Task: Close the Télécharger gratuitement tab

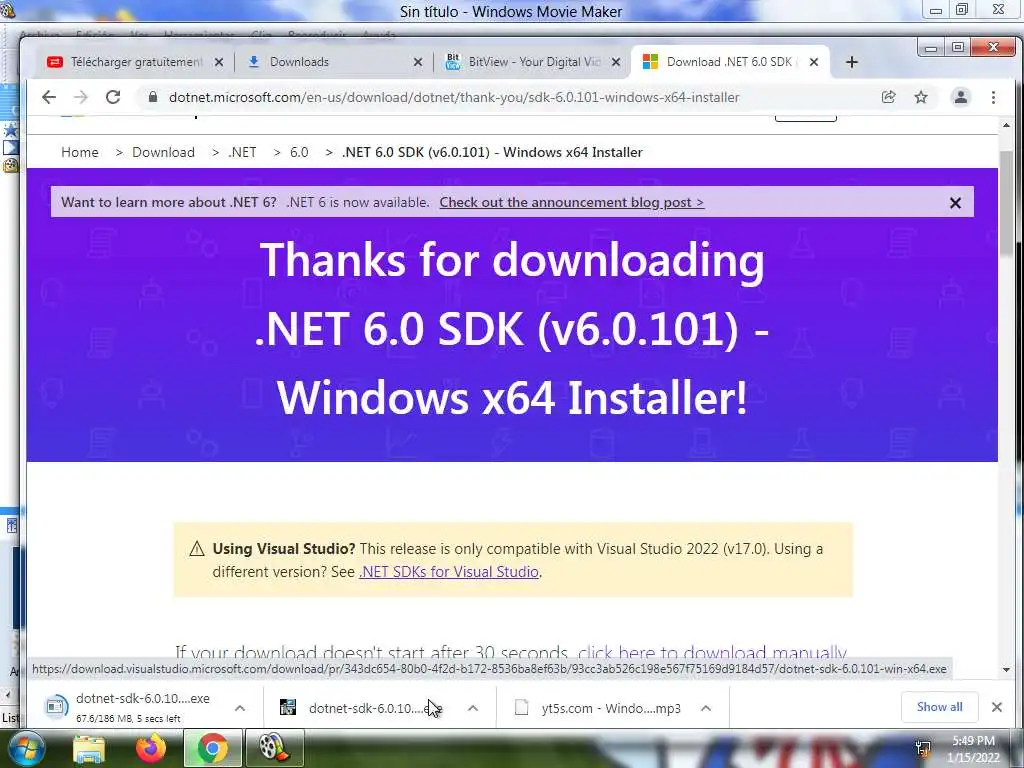Action: pyautogui.click(x=219, y=62)
